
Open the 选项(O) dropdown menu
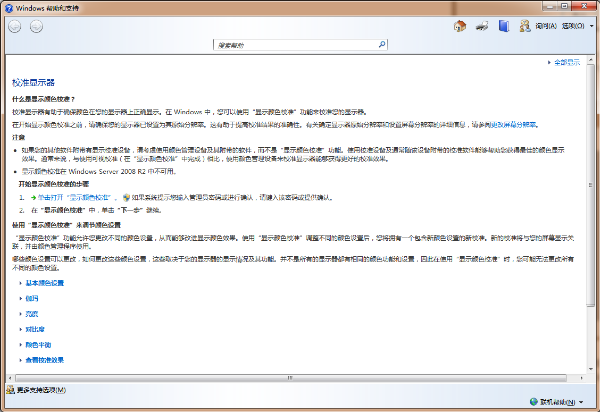(x=574, y=26)
